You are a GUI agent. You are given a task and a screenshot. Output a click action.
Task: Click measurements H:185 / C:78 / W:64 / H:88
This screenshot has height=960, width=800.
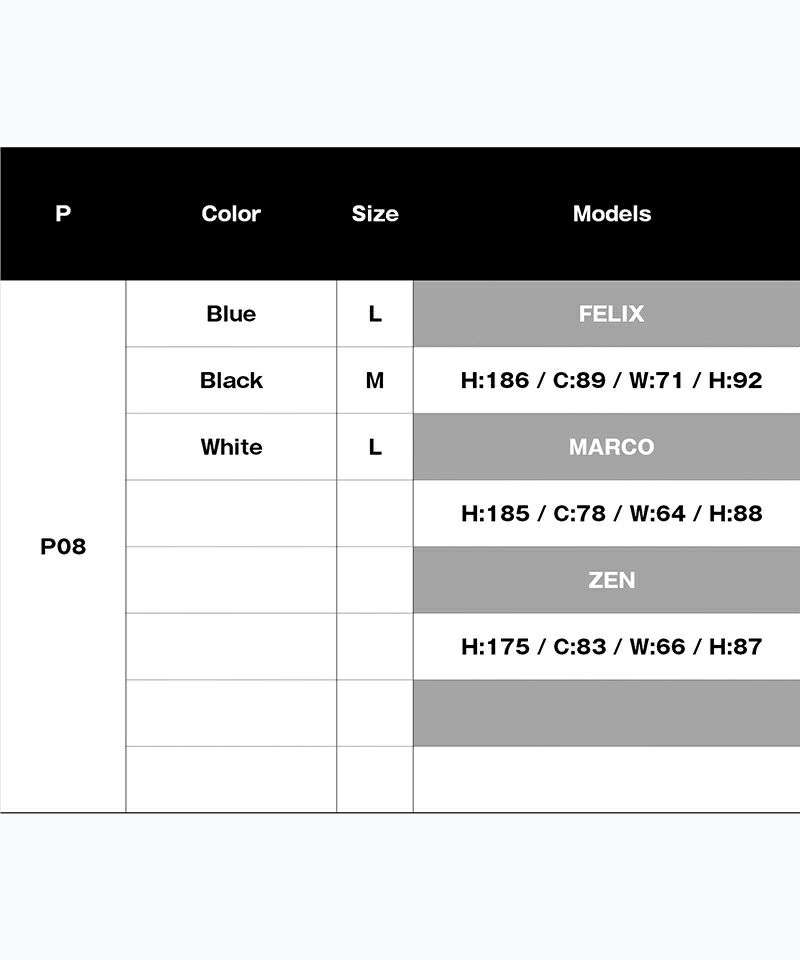click(611, 513)
